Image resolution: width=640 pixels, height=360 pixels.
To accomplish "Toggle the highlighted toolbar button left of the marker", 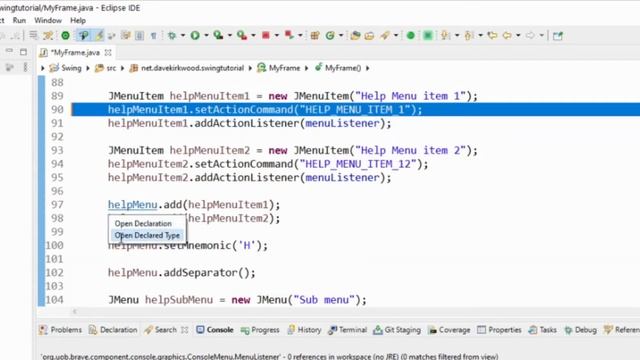I will point(84,36).
